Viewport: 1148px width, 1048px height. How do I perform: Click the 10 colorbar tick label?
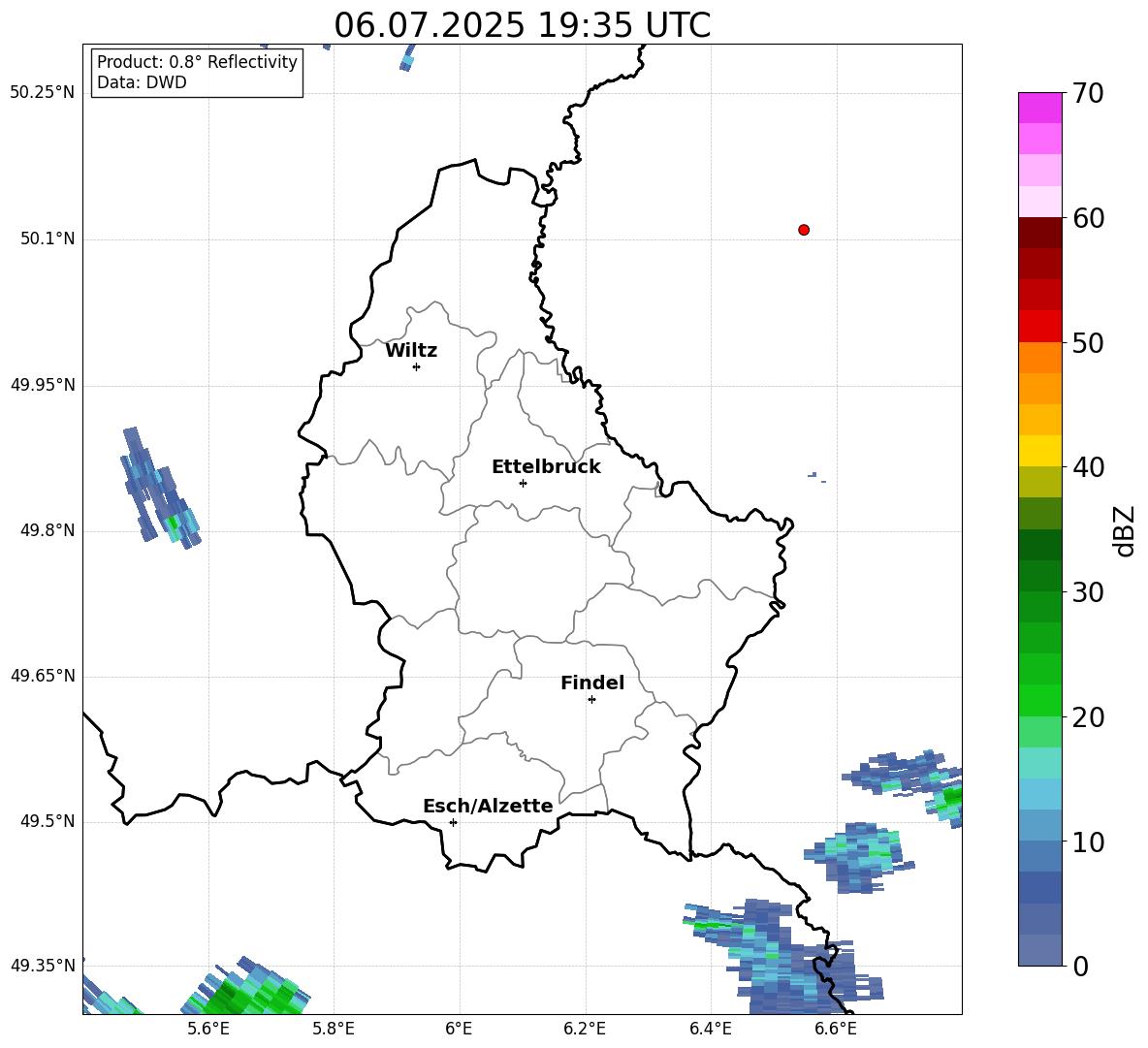pyautogui.click(x=1088, y=842)
